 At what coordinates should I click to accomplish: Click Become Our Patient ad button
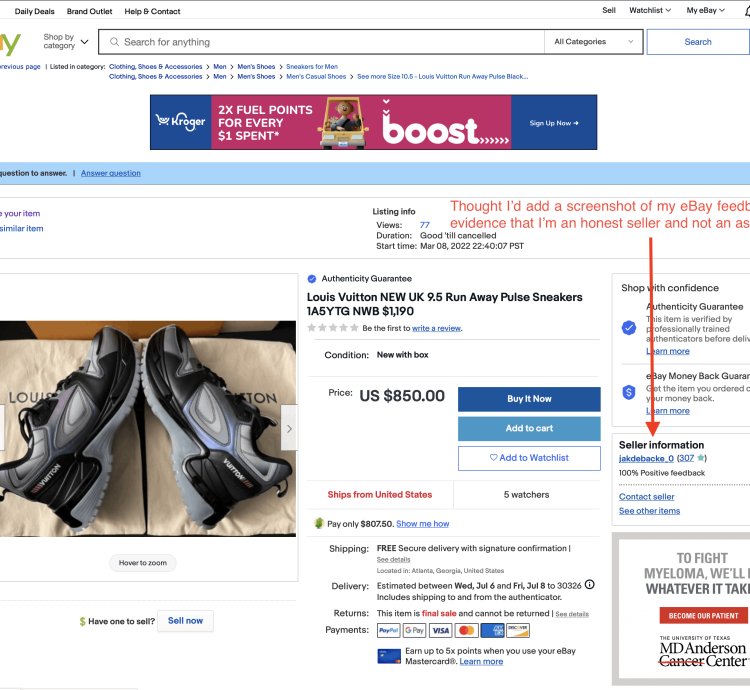(703, 615)
